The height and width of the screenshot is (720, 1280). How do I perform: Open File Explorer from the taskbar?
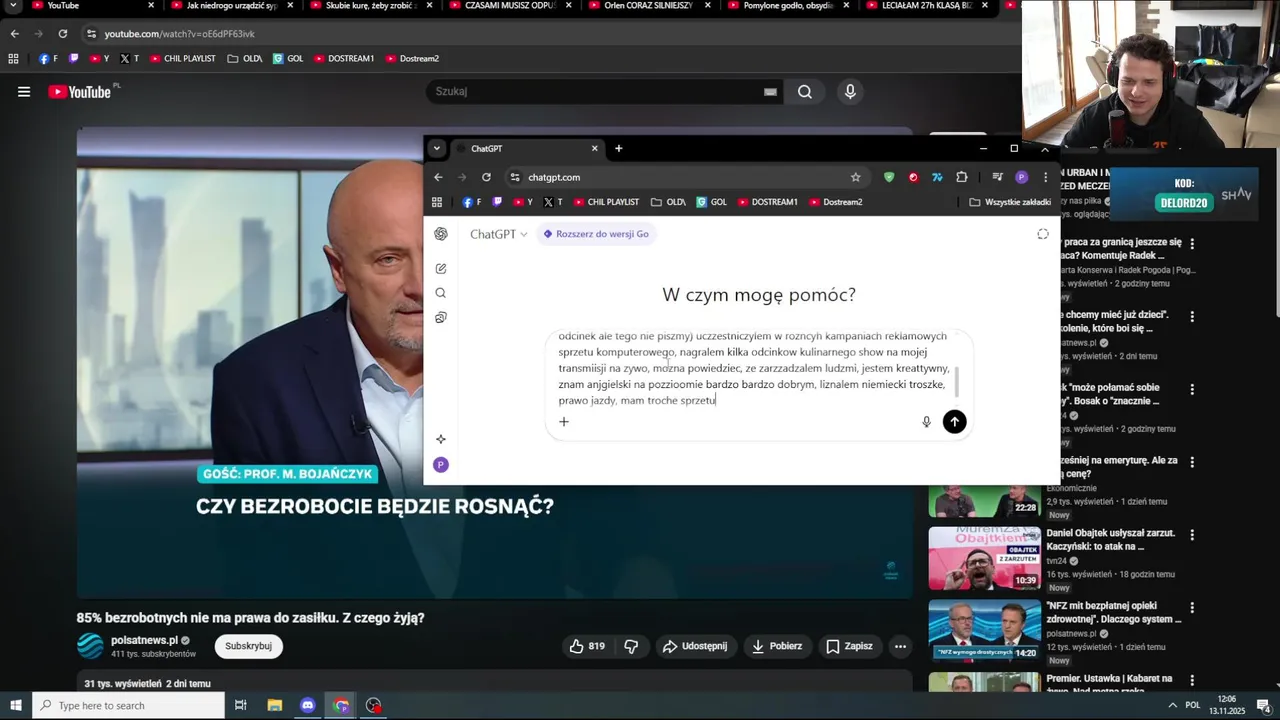click(275, 706)
